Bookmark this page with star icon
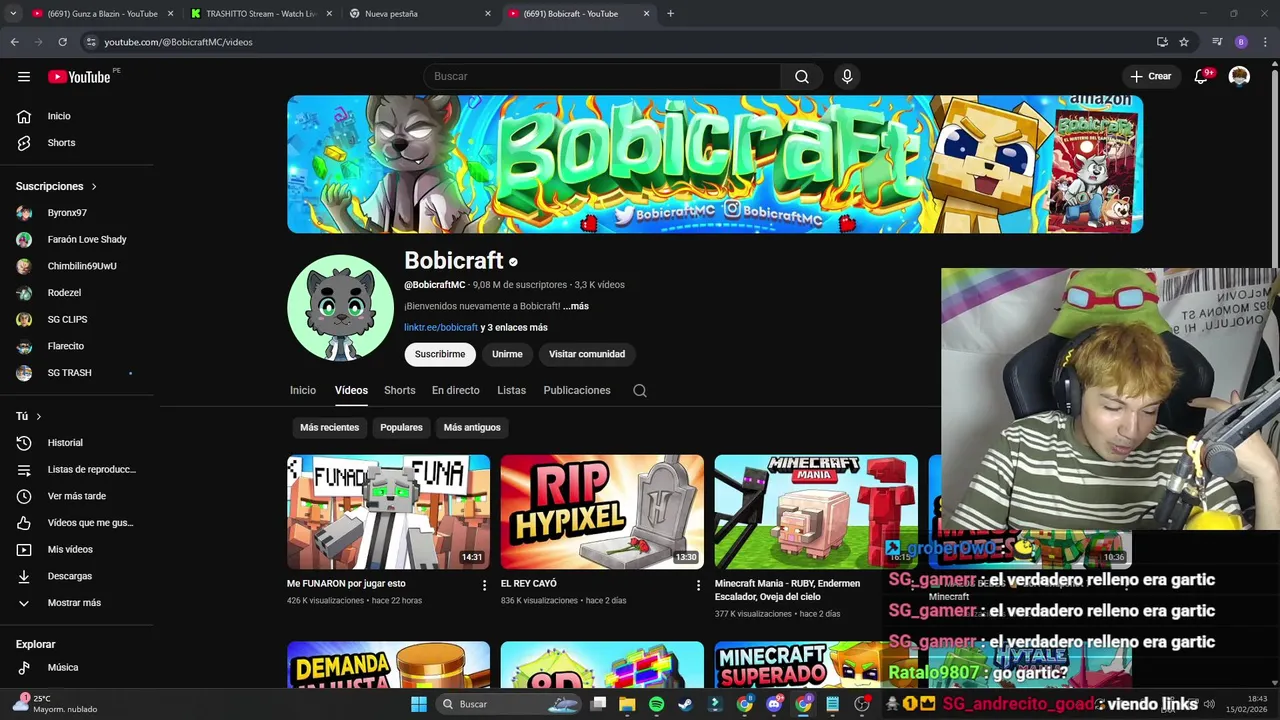The height and width of the screenshot is (720, 1280). click(x=1184, y=42)
